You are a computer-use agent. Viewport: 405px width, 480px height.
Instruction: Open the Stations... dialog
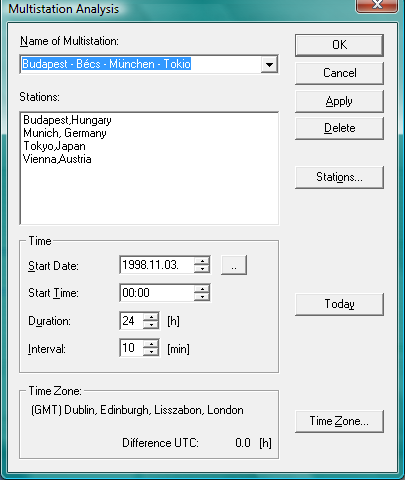coord(339,177)
